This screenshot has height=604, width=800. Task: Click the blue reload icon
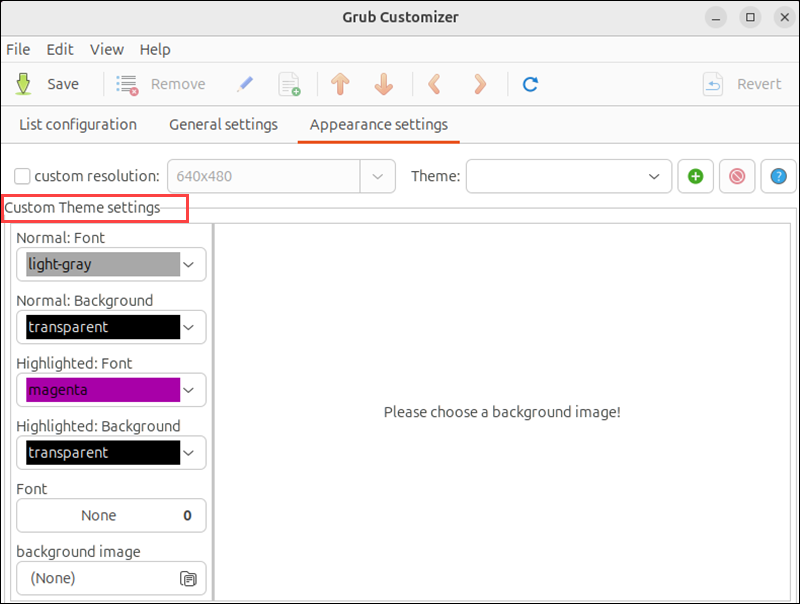click(x=531, y=84)
